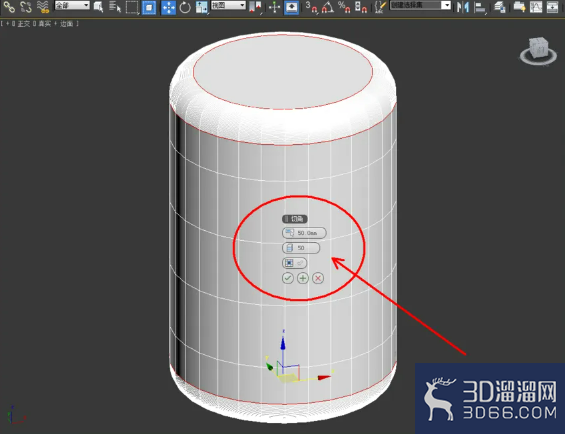Open the Select by Name list
Image resolution: width=565 pixels, height=434 pixels.
click(x=115, y=6)
